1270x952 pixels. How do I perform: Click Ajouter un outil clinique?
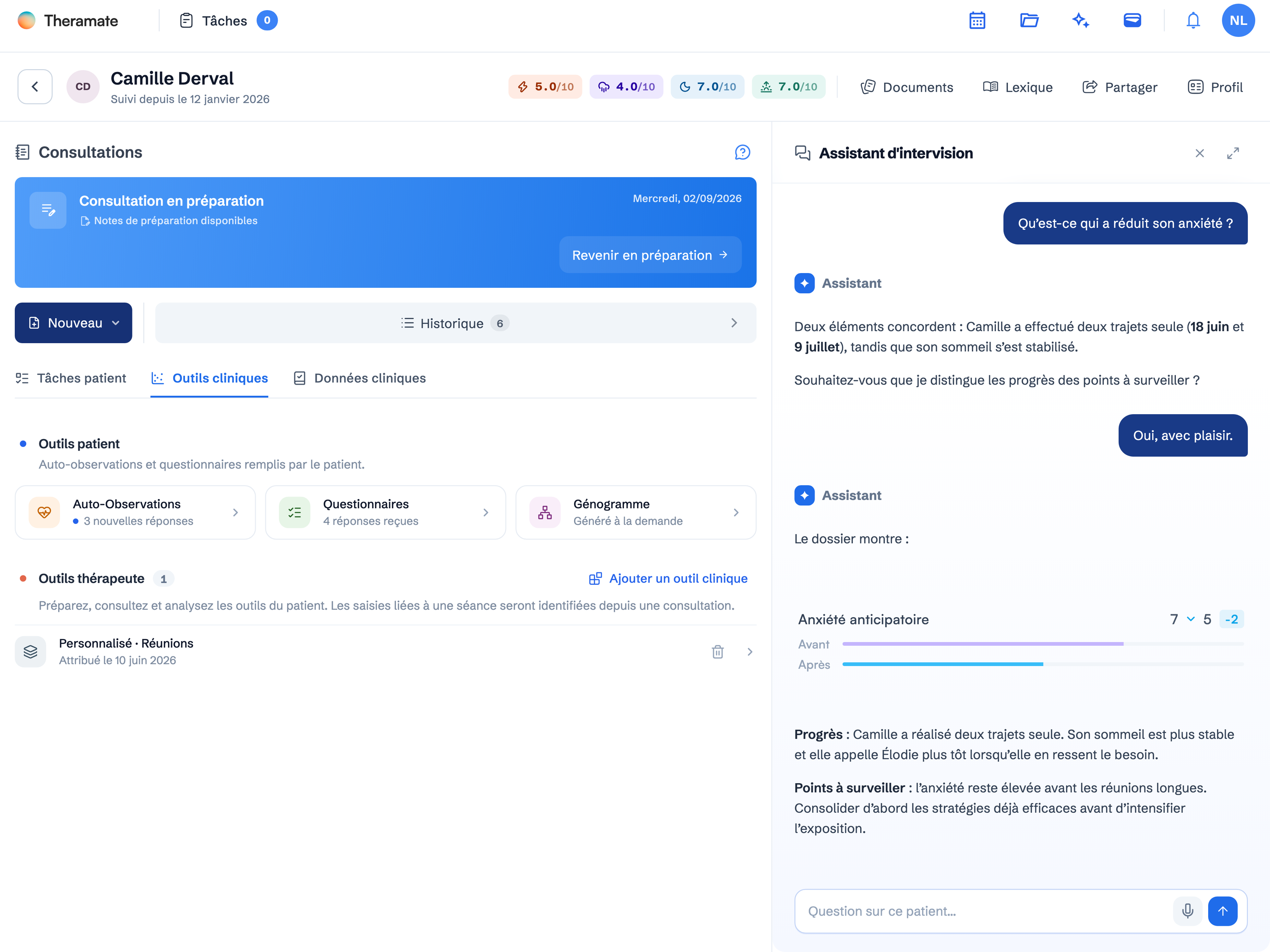pos(668,578)
